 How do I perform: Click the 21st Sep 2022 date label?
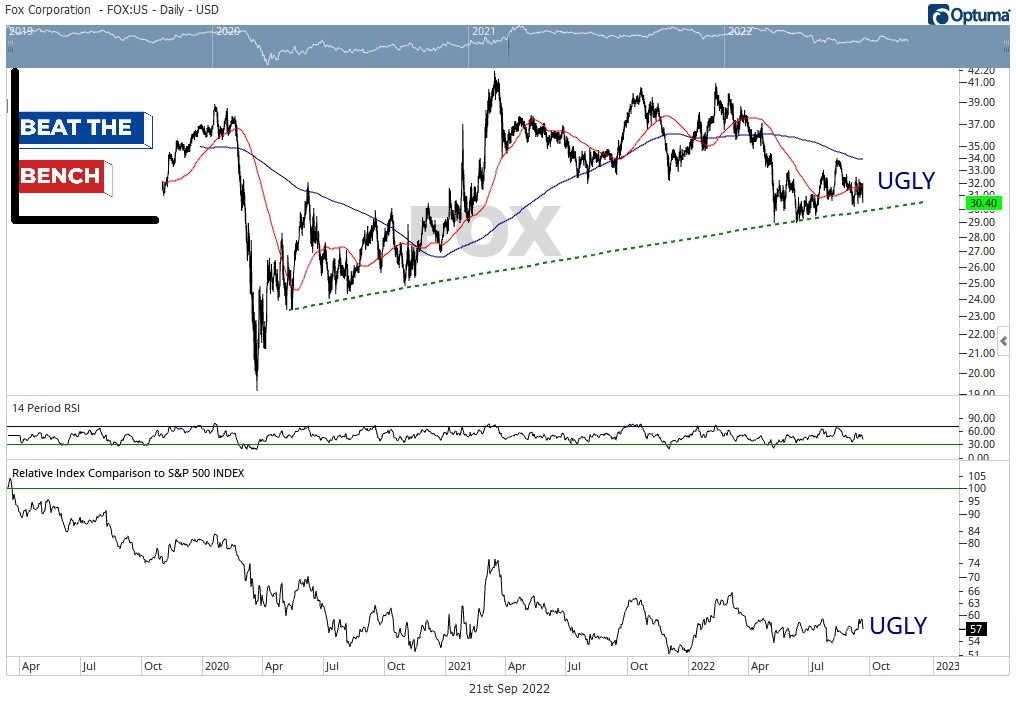[x=509, y=689]
